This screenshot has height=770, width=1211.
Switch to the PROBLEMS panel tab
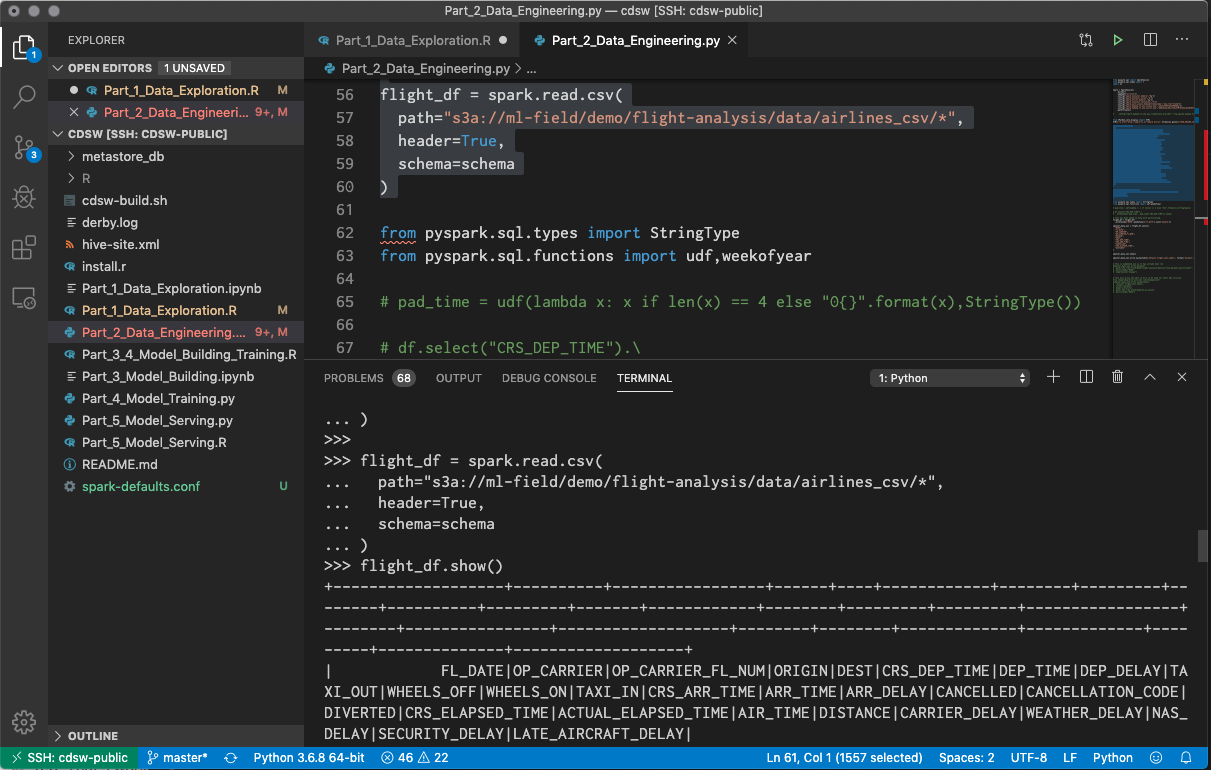tap(354, 378)
